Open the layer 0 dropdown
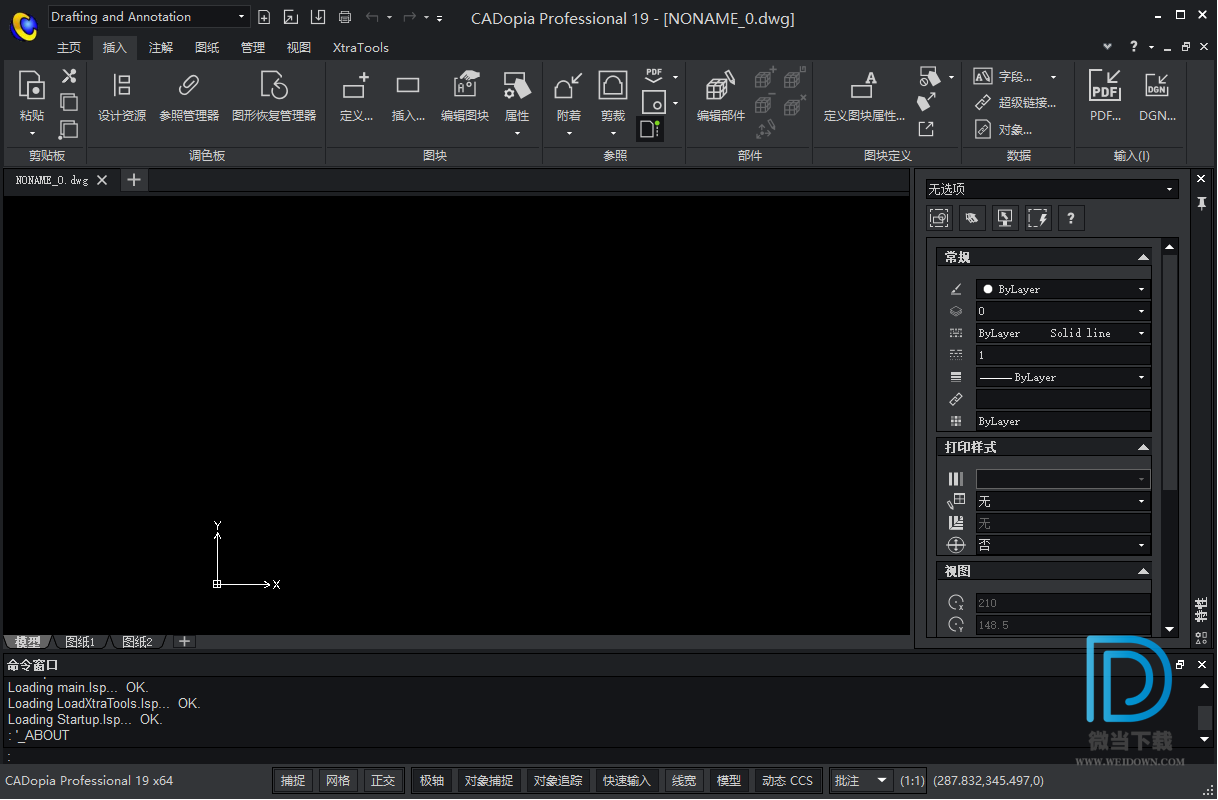The image size is (1218, 800). pos(1063,311)
